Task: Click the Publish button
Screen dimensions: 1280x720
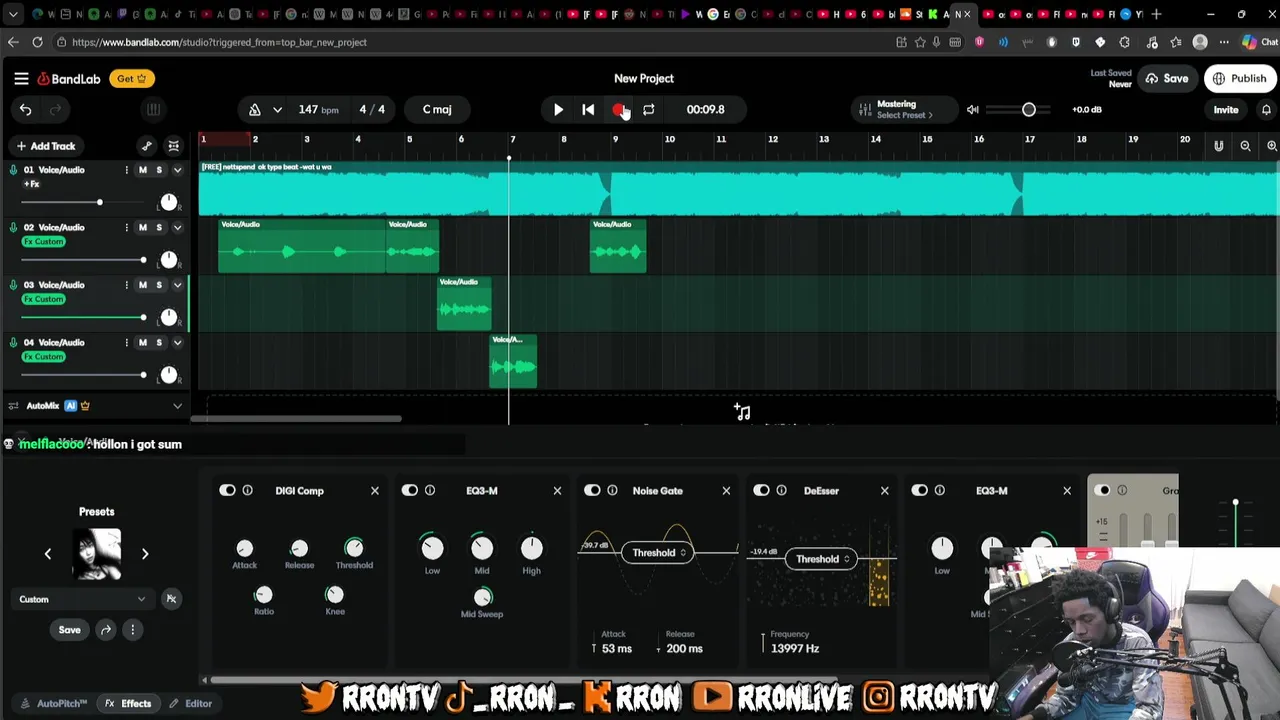Action: tap(1239, 79)
